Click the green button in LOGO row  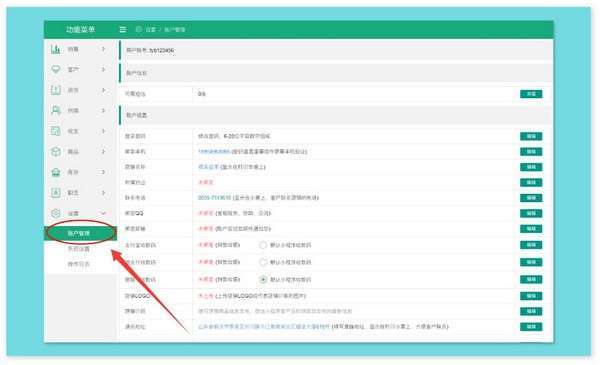531,296
